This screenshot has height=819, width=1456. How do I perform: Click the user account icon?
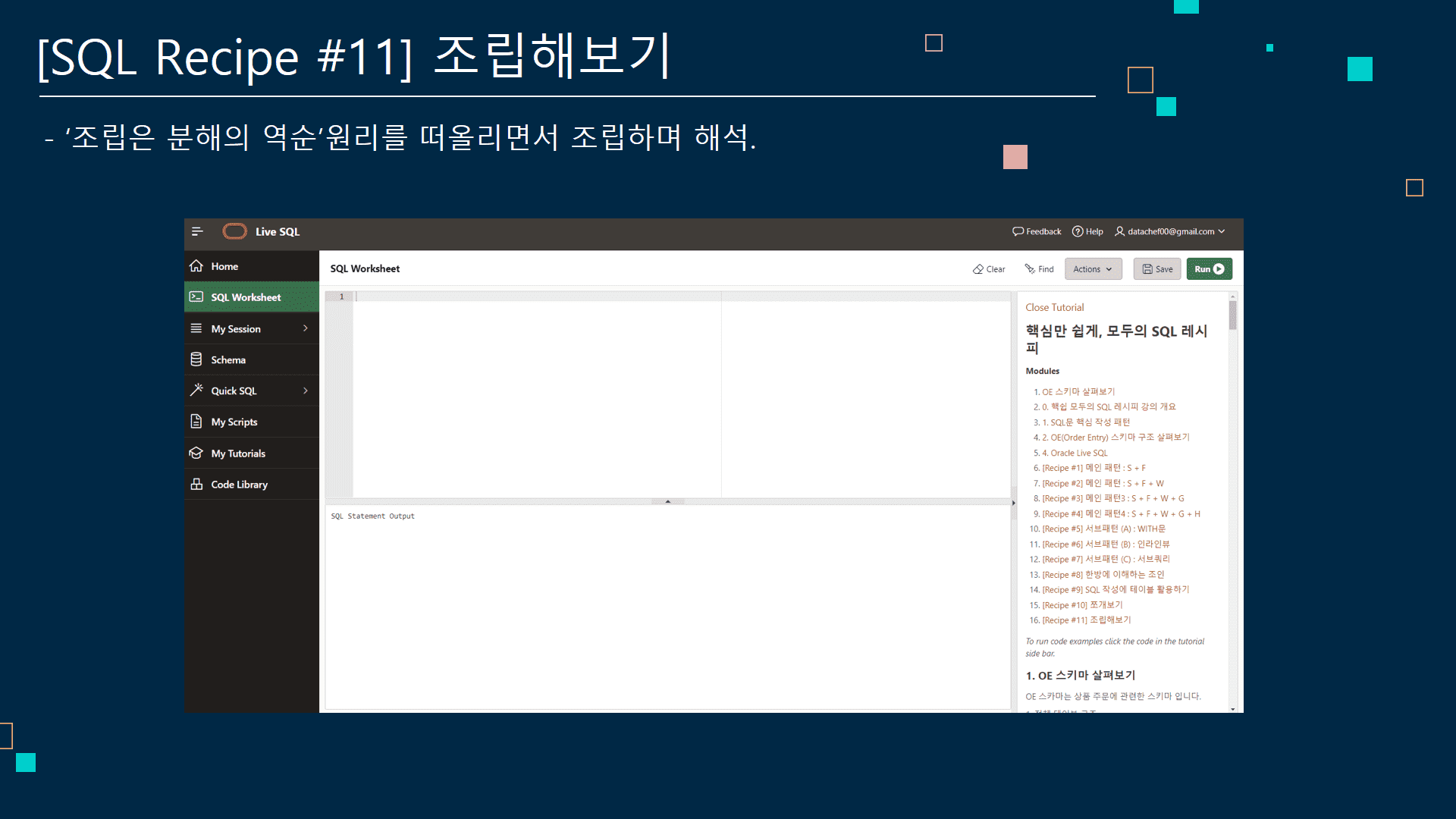coord(1119,231)
